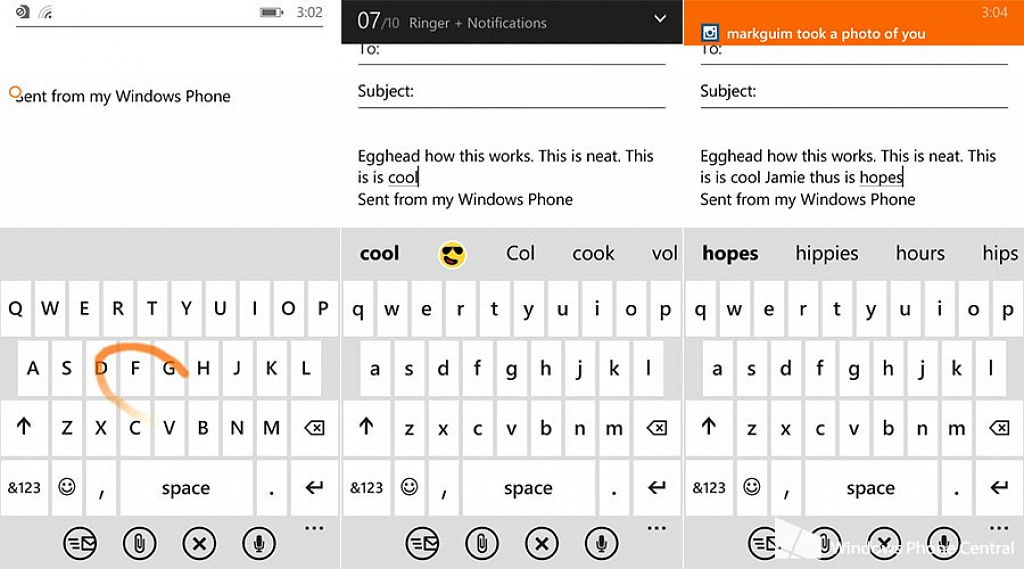
Task: Choose the 'cook' word suggestion
Action: (593, 253)
